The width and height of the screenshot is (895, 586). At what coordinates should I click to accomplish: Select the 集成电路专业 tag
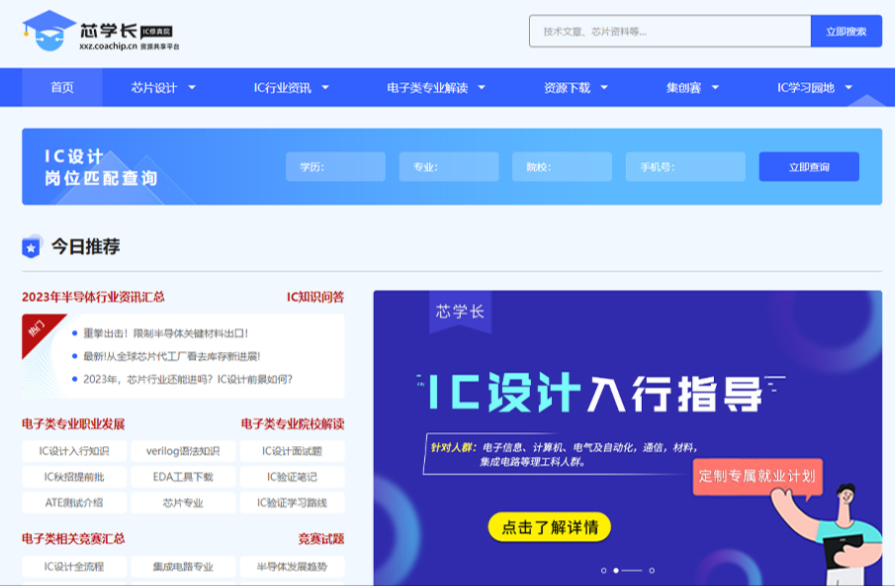point(183,567)
